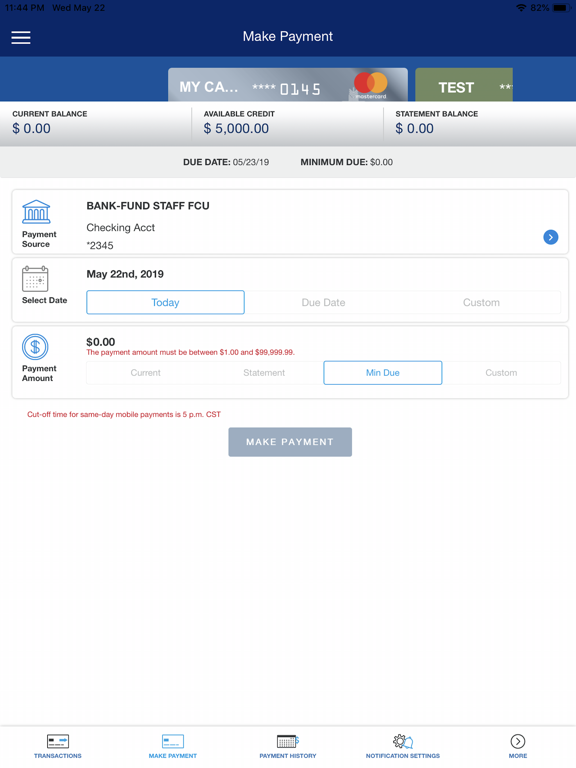Click the 11:44 PM clock in status bar
Screen dimensions: 576x768
[24, 8]
